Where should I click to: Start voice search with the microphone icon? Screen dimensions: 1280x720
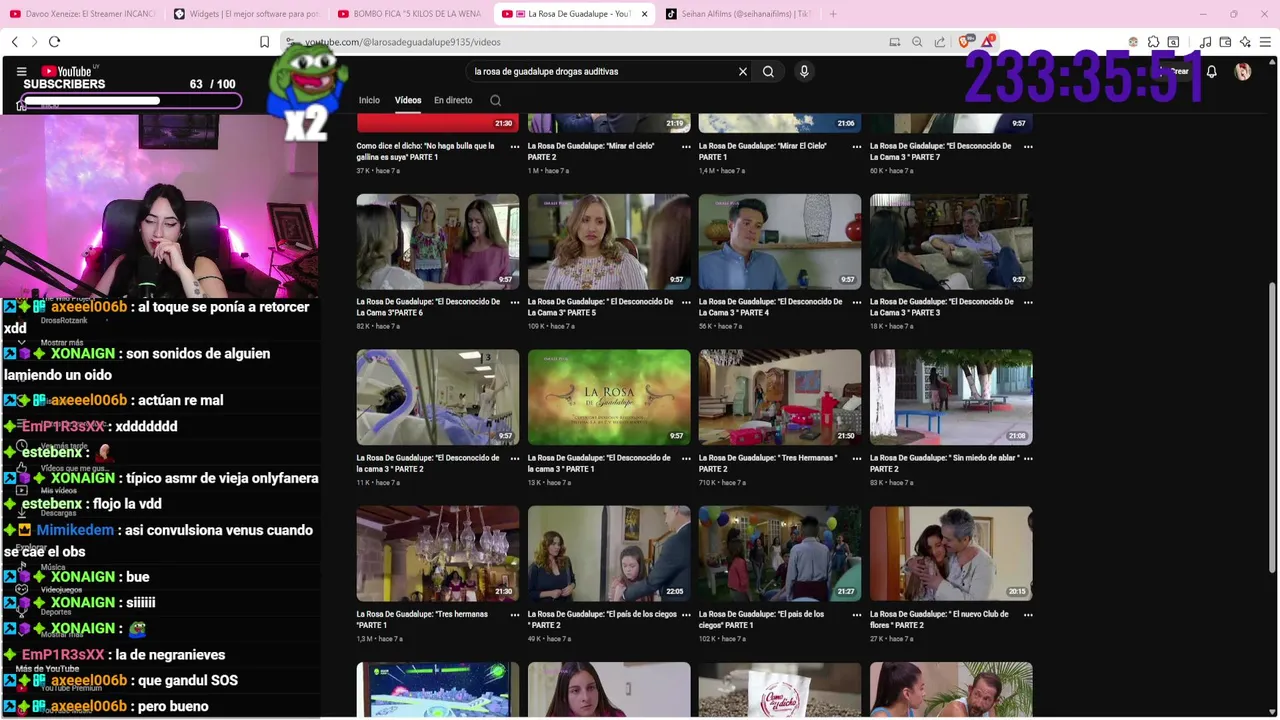[804, 72]
